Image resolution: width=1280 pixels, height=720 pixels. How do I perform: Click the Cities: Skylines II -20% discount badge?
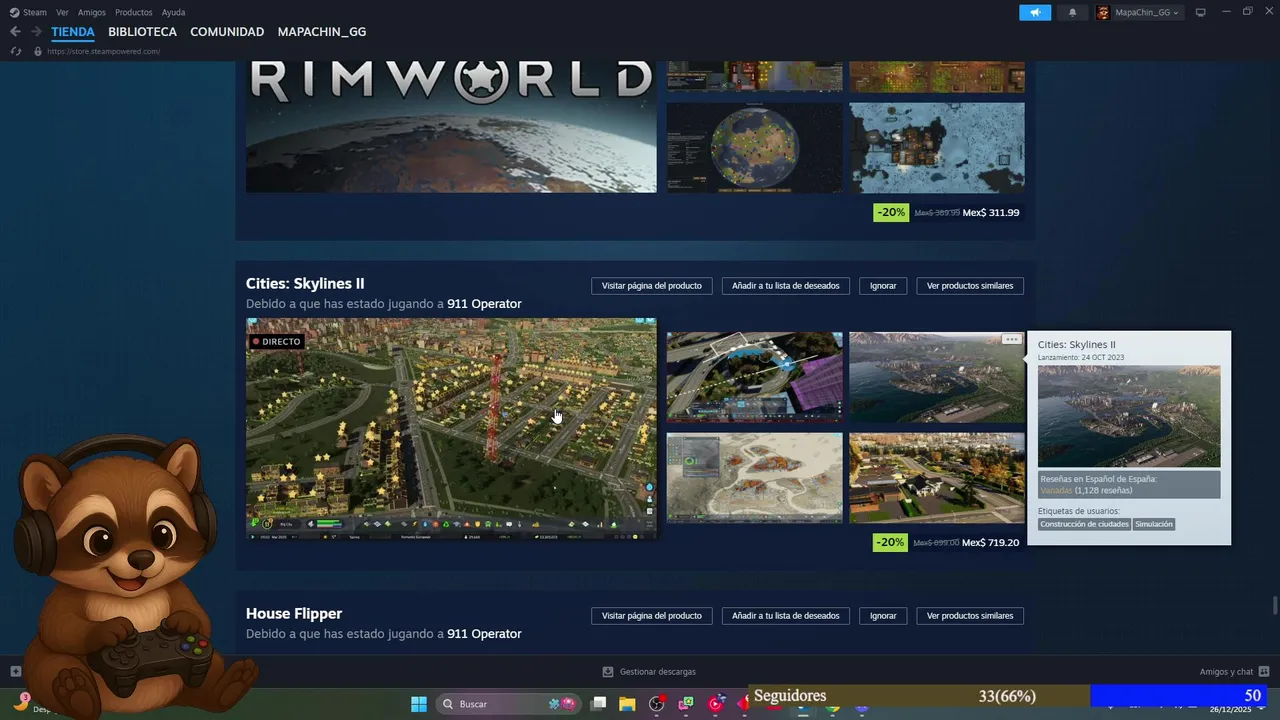click(891, 543)
